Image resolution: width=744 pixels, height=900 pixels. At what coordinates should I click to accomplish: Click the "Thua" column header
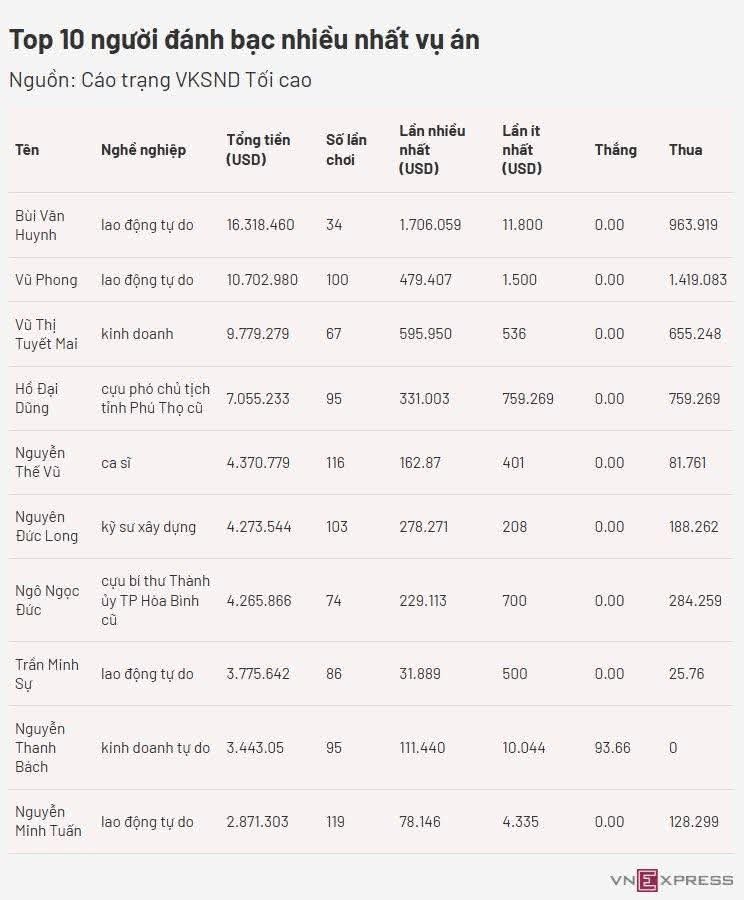[685, 150]
